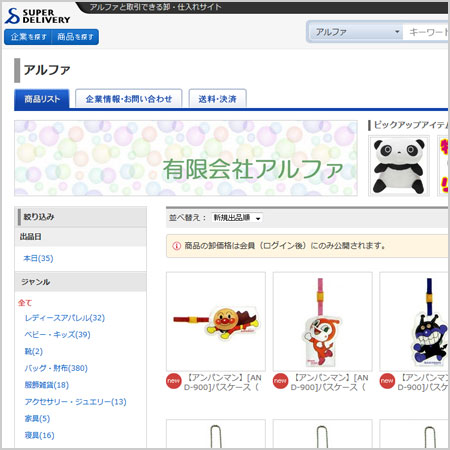The height and width of the screenshot is (450, 450).
Task: Switch to 企業情報・お問い合わせ tab
Action: point(129,99)
